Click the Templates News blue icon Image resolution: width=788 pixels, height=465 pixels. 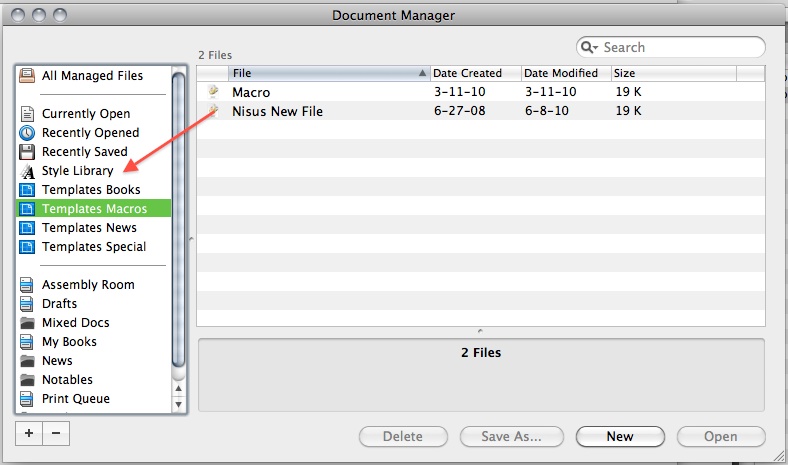tap(27, 228)
